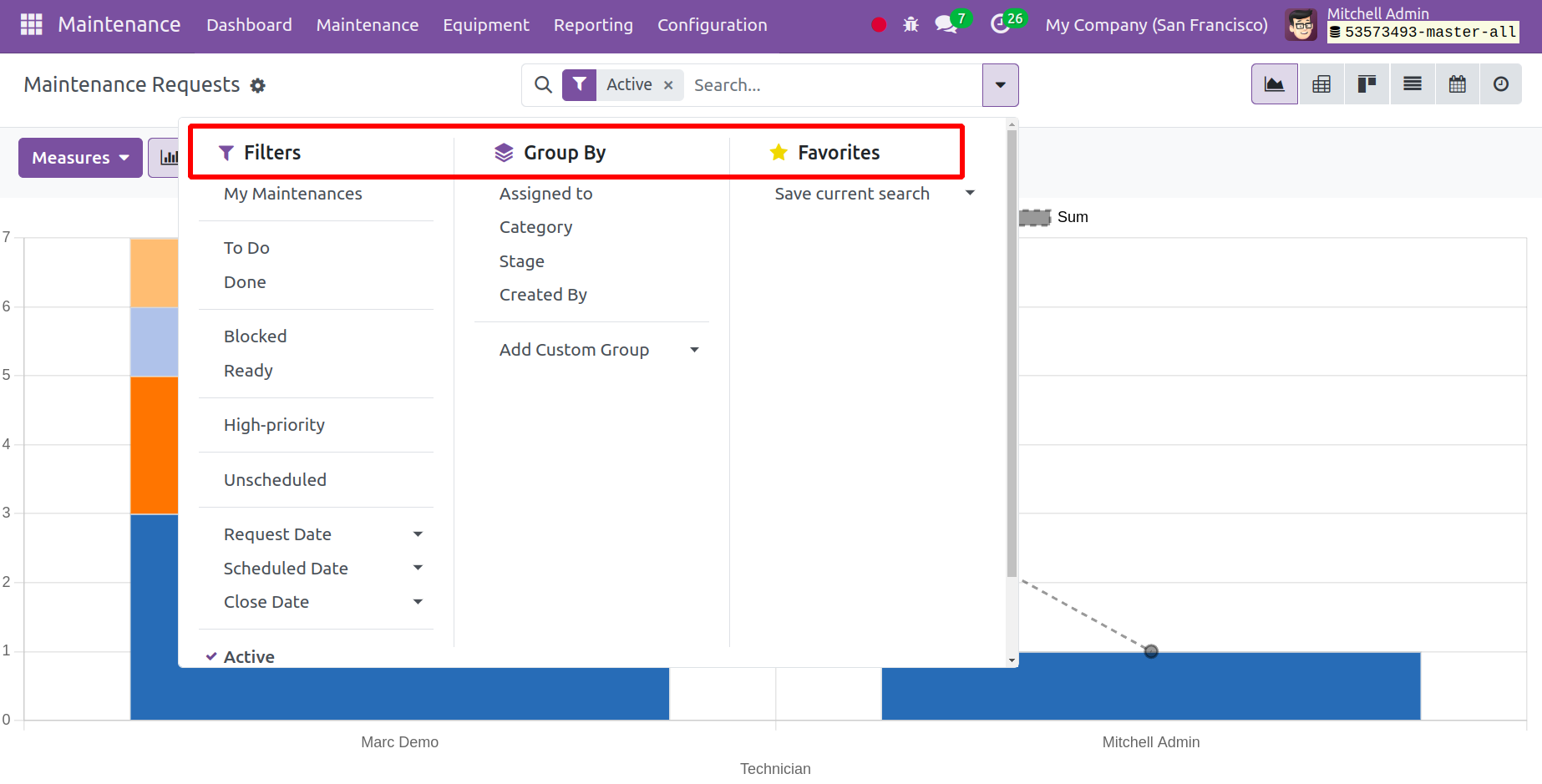
Task: Click the search magnifier icon
Action: pyautogui.click(x=543, y=85)
